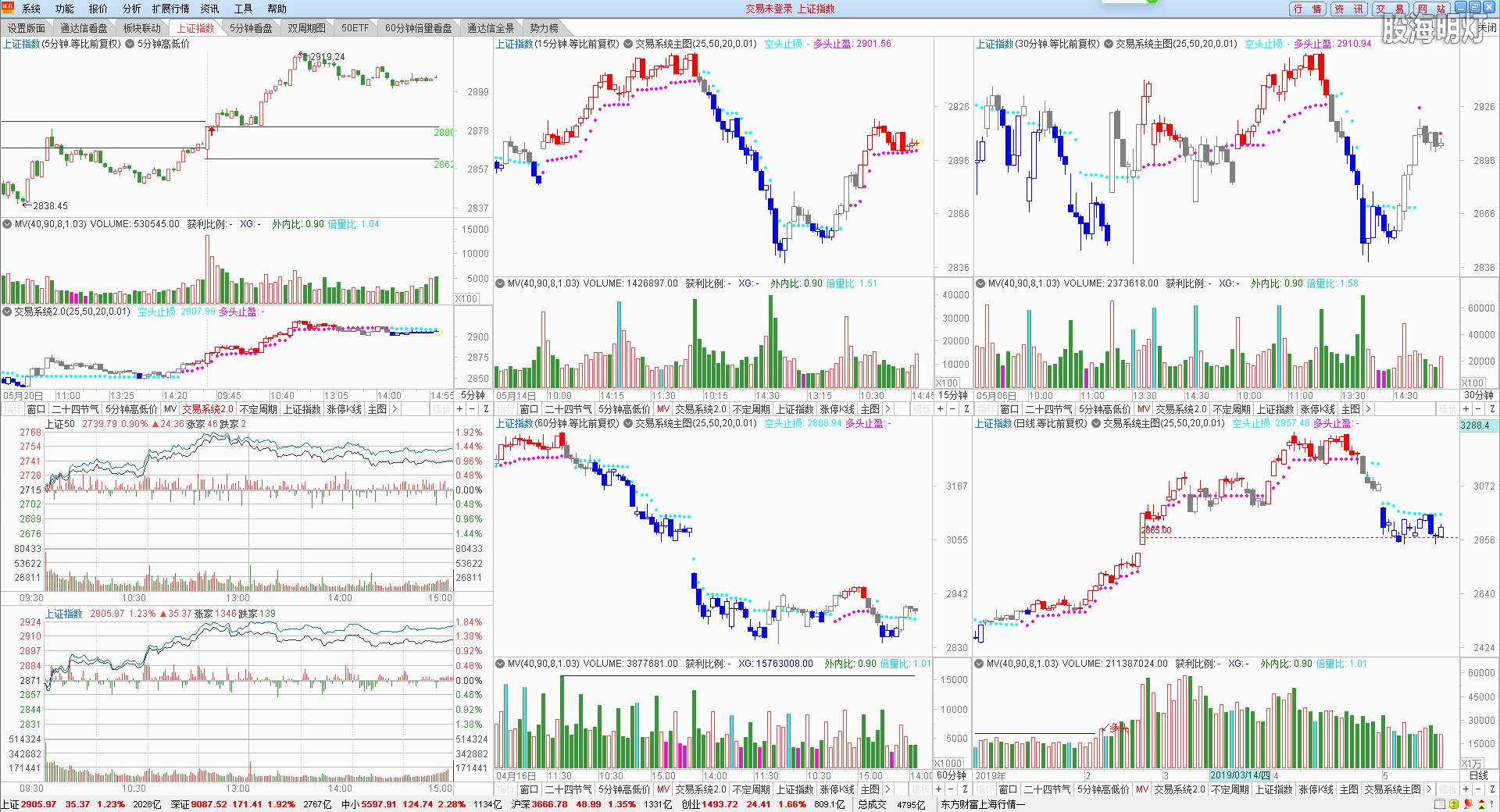Open the indicator menu beside the 15-minute MV volume title
1500x812 pixels.
(500, 283)
